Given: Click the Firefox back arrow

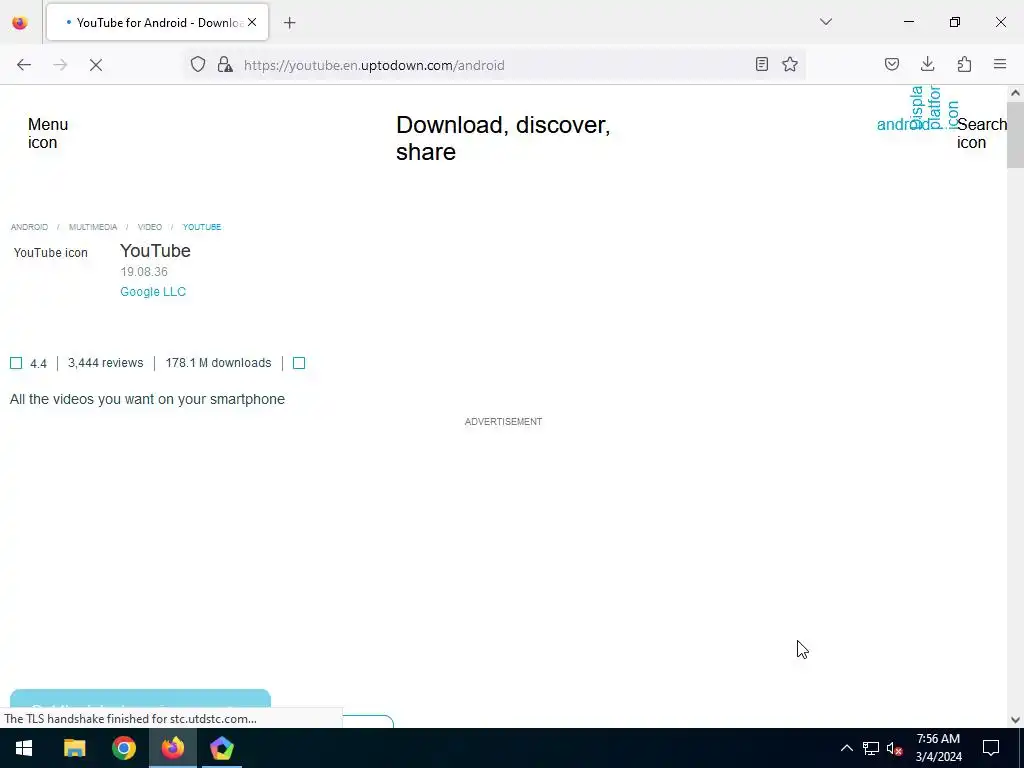Looking at the screenshot, I should click(x=24, y=65).
